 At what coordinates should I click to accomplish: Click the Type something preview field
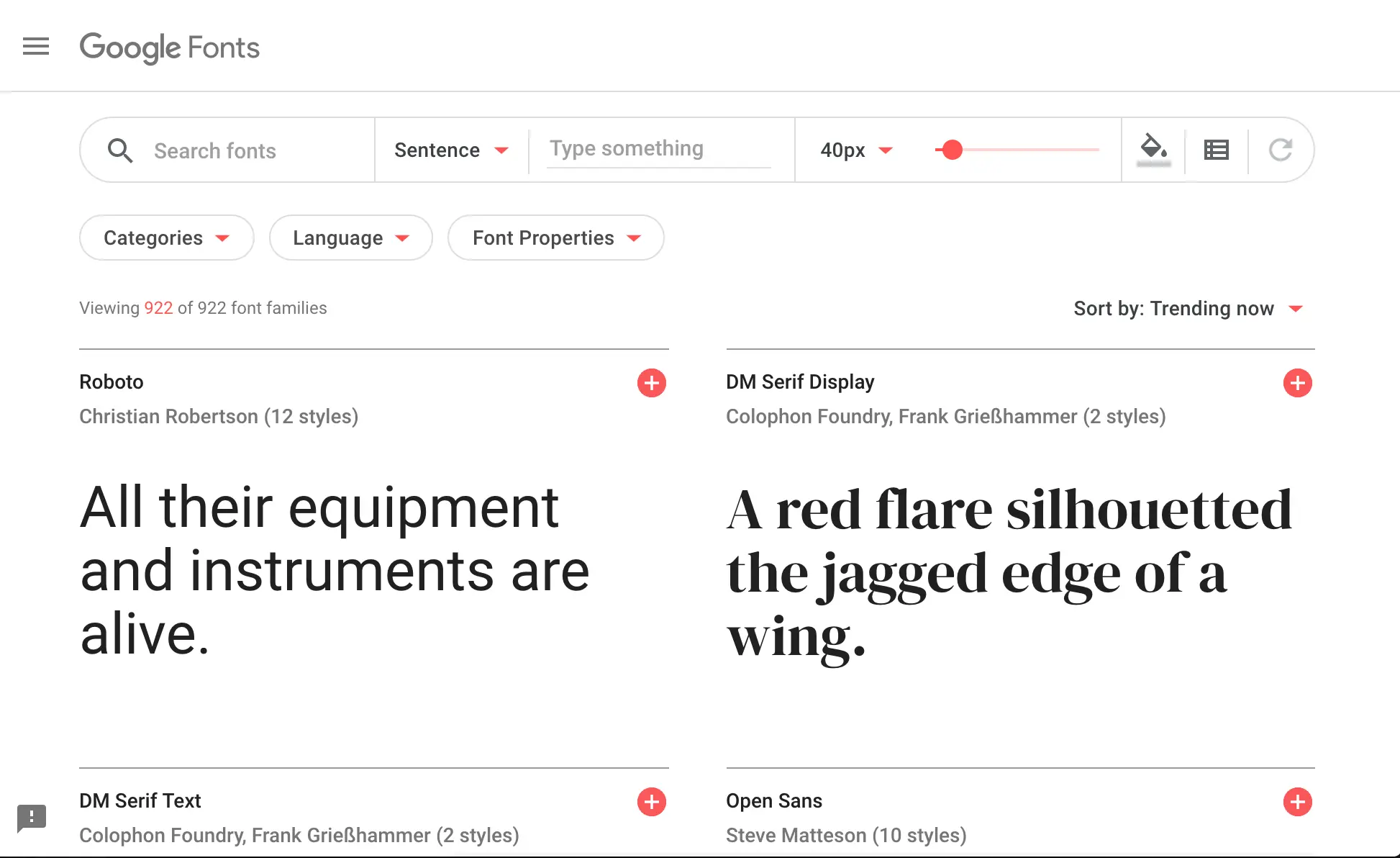[658, 149]
